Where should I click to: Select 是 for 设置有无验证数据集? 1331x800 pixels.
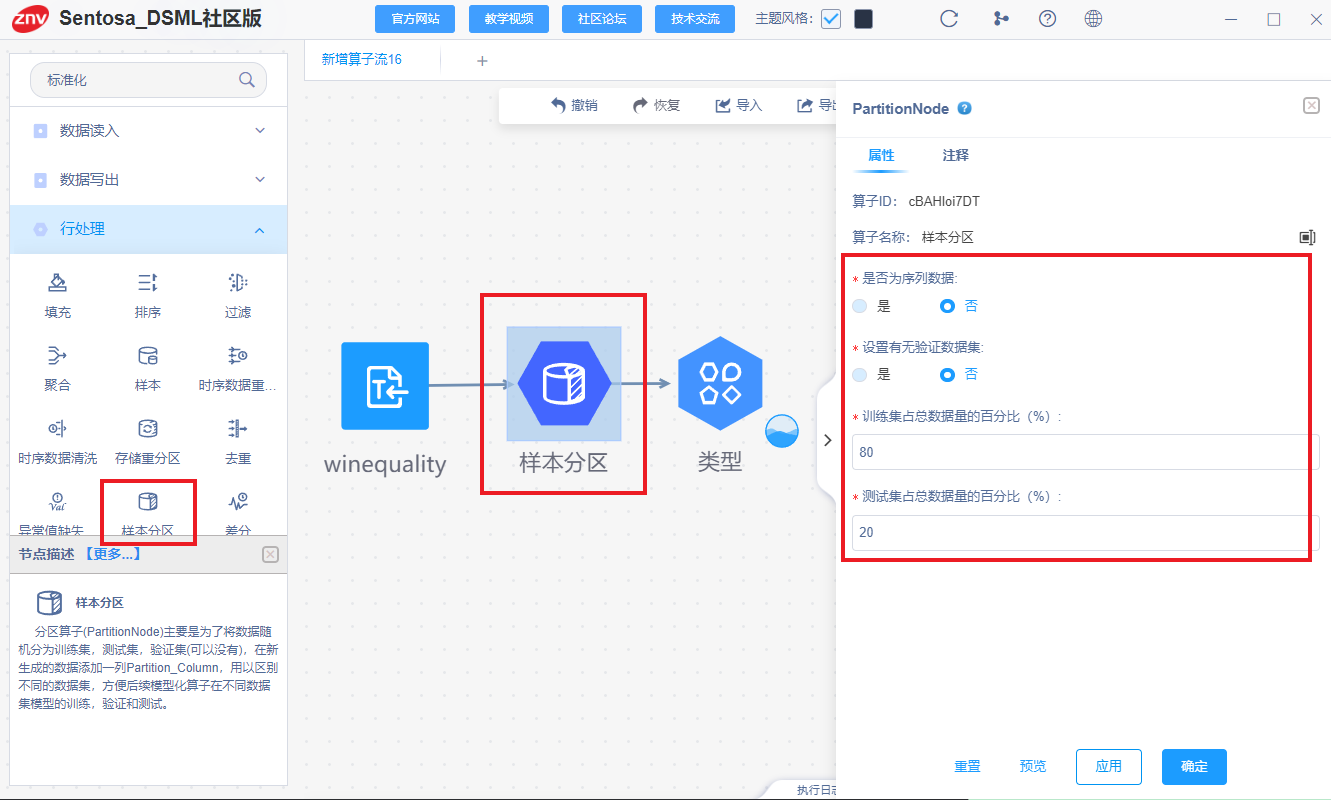point(860,375)
